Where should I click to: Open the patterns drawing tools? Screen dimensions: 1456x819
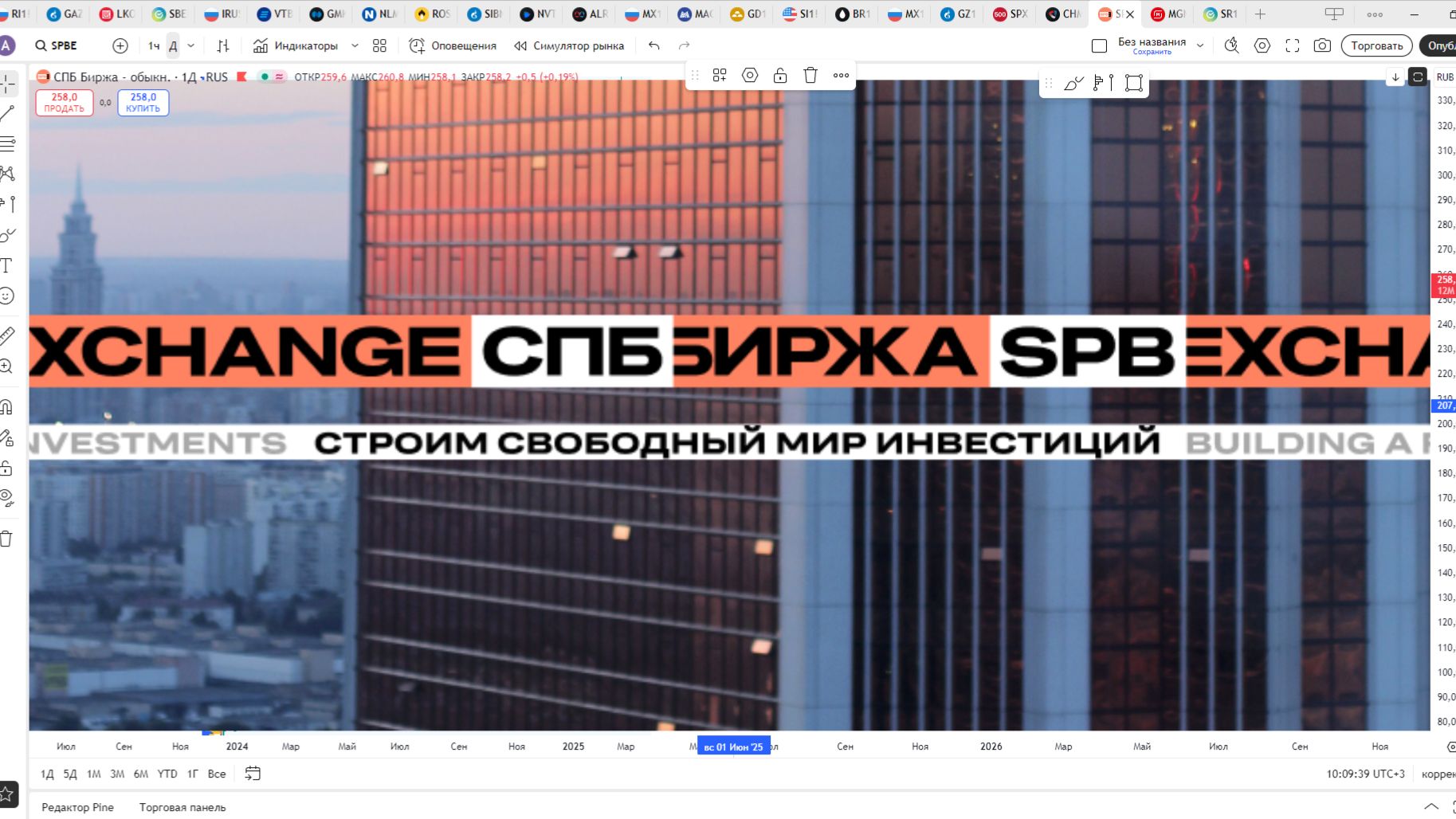[8, 174]
